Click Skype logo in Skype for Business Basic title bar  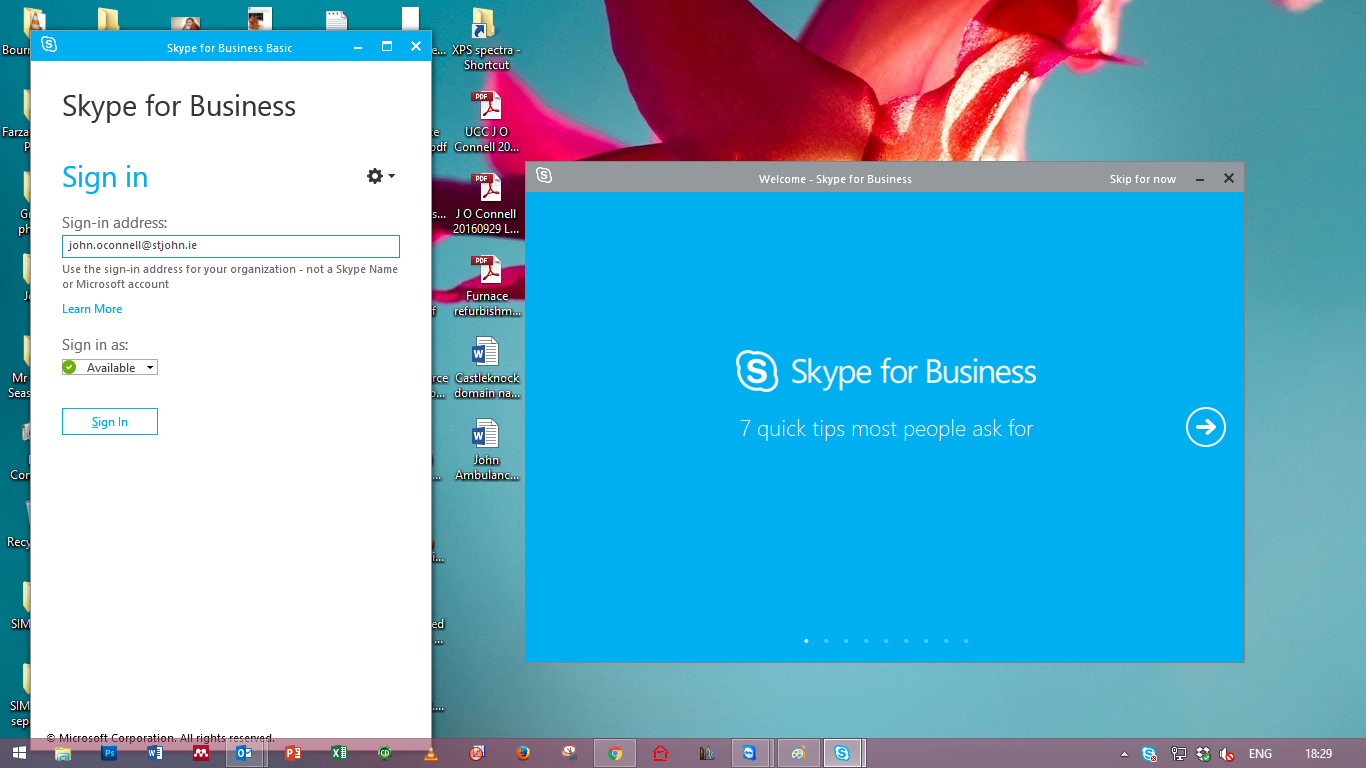coord(49,45)
